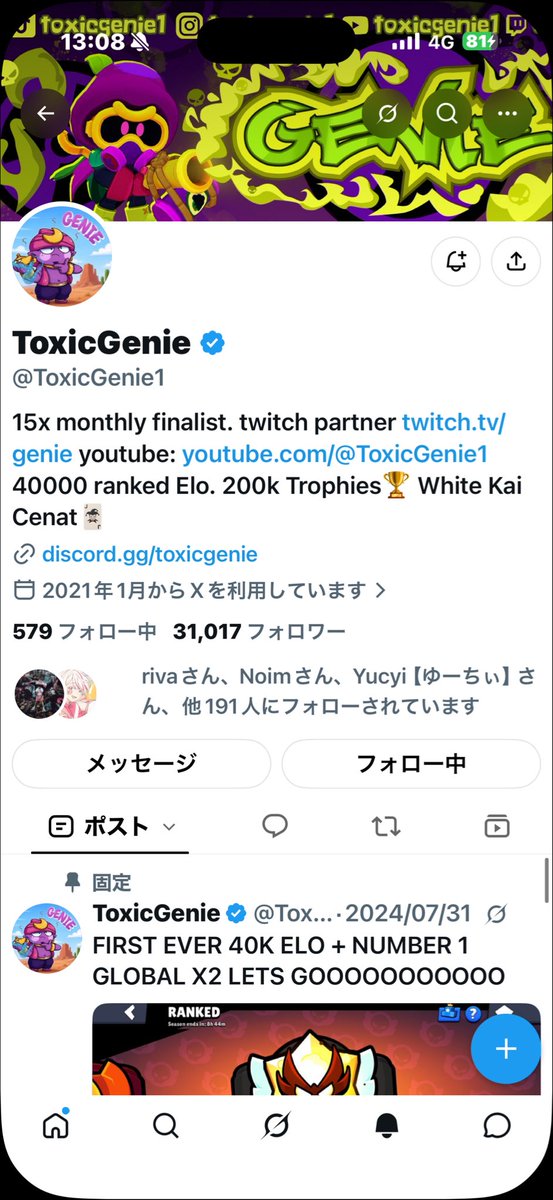Expand the join date info chevron

(380, 589)
